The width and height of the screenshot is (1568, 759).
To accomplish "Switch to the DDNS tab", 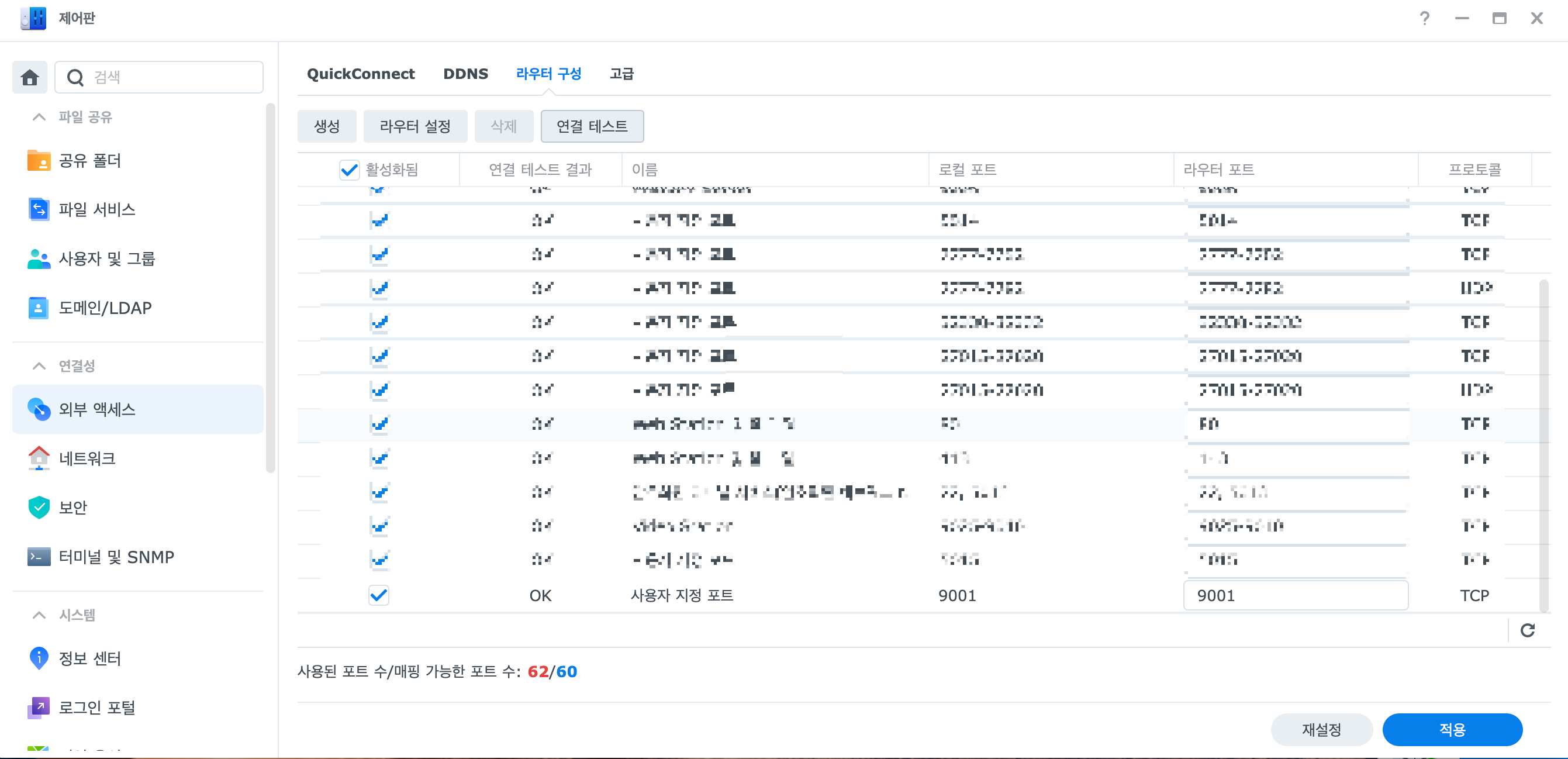I will (465, 74).
